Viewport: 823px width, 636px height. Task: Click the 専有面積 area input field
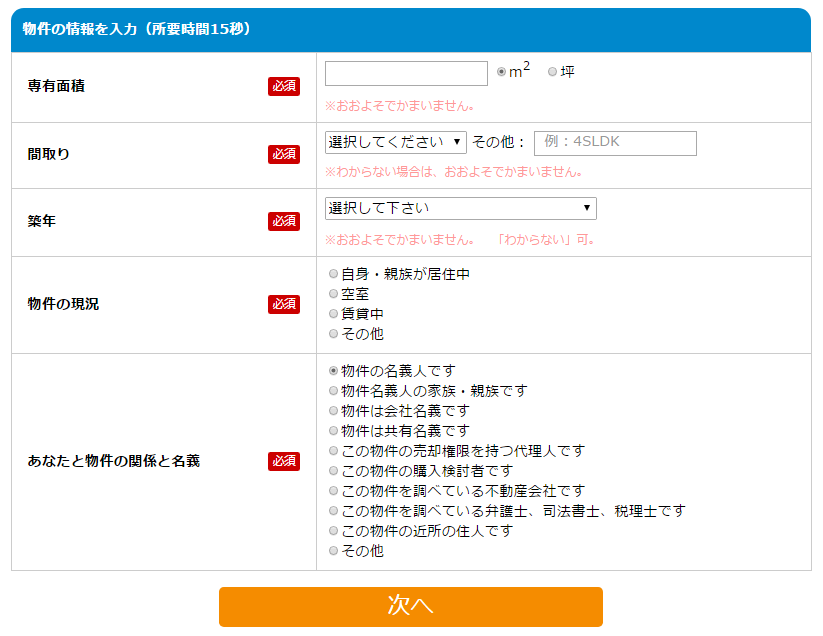click(406, 74)
